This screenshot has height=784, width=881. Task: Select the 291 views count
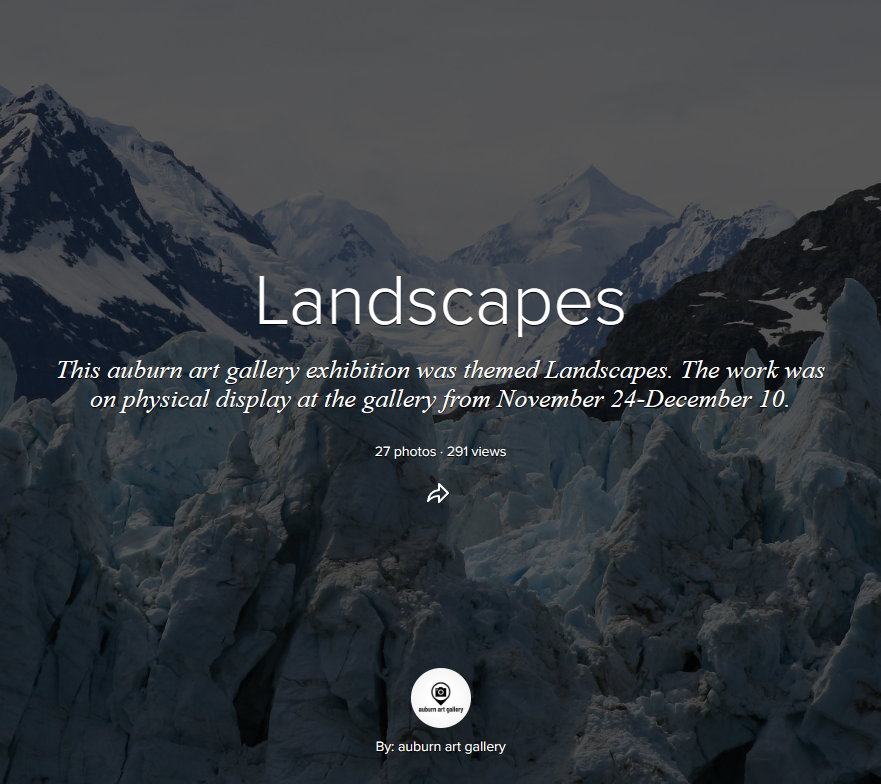pos(476,451)
